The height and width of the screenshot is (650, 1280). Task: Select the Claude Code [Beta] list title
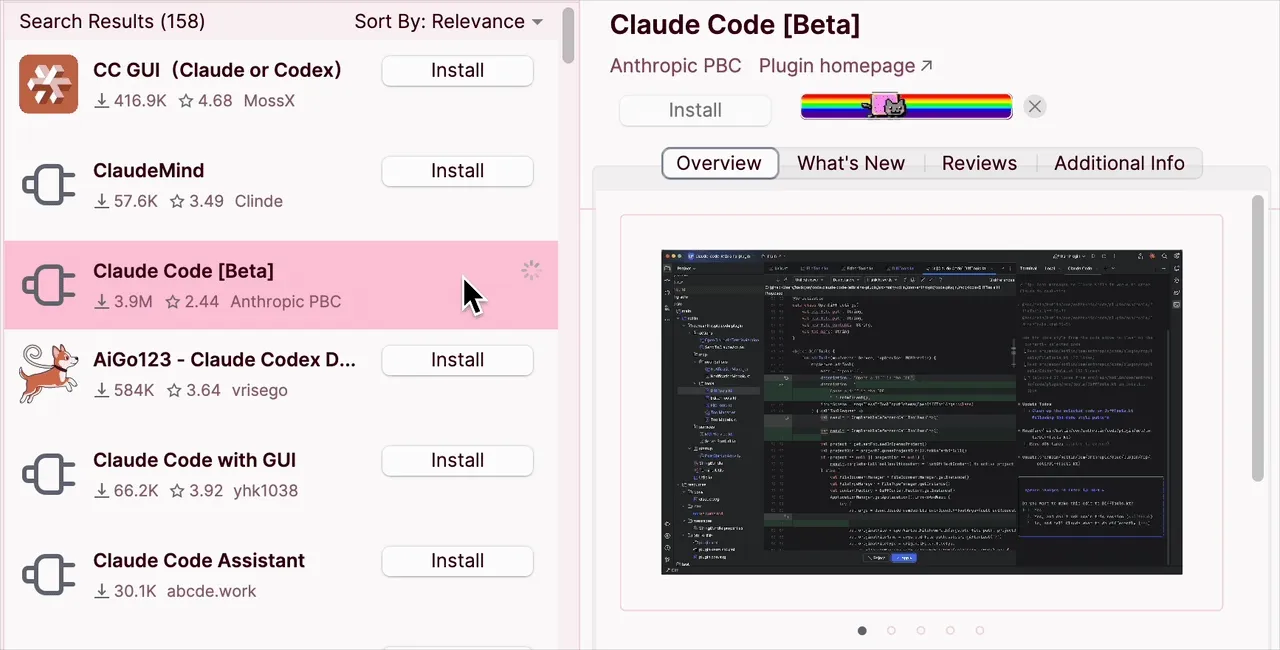pos(183,271)
